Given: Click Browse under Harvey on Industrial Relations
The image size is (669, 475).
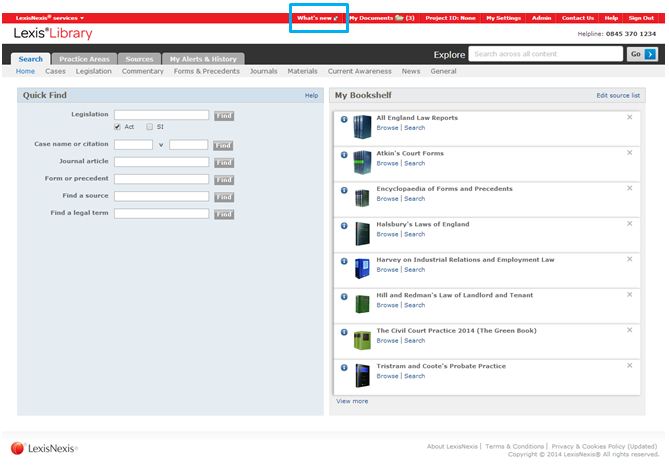Looking at the screenshot, I should pyautogui.click(x=387, y=270).
